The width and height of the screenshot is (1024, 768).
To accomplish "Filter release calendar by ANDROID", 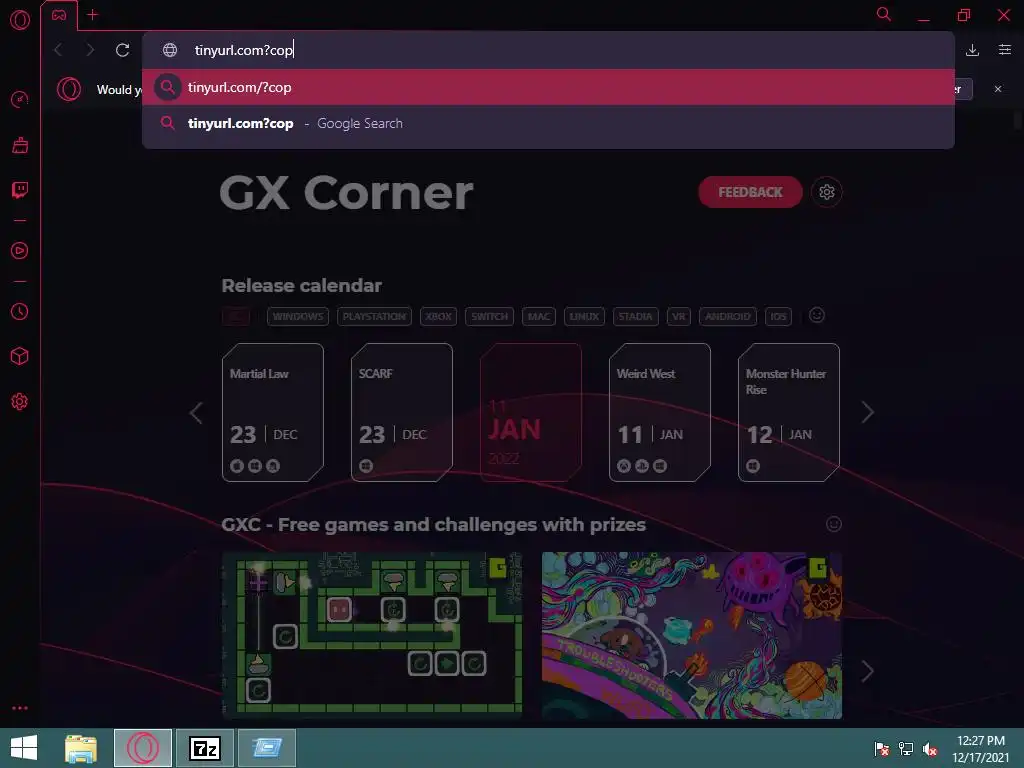I will click(x=728, y=317).
